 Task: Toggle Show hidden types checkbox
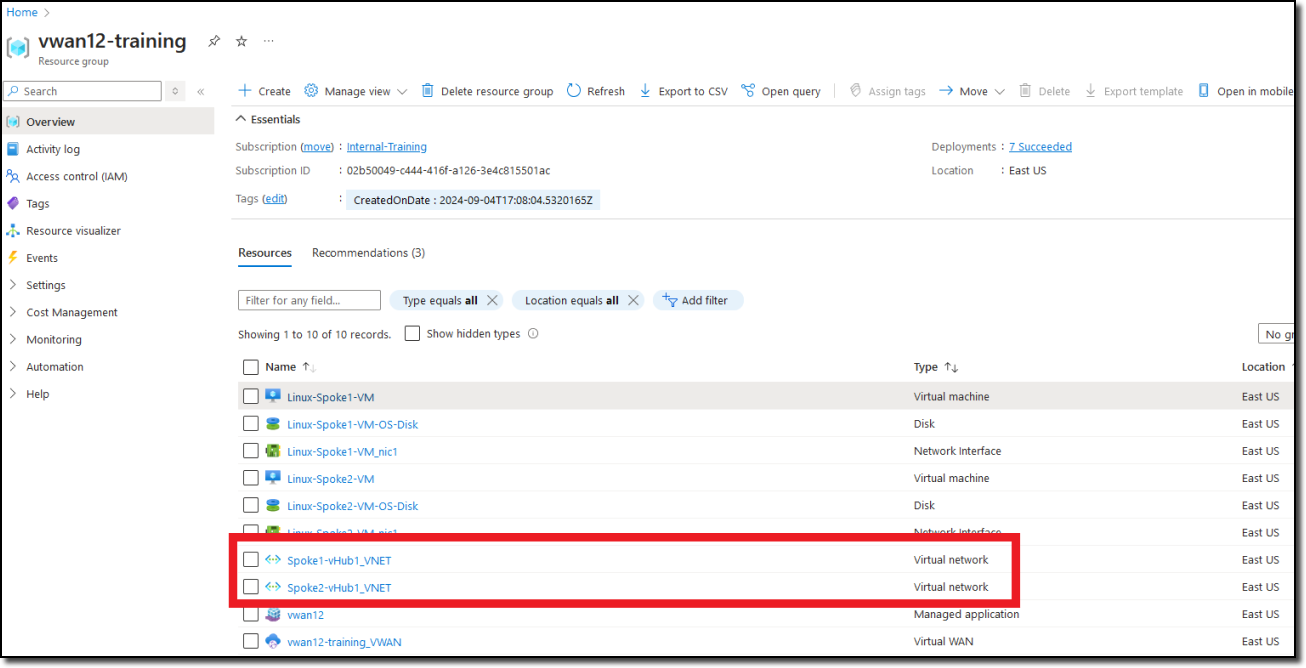tap(412, 333)
